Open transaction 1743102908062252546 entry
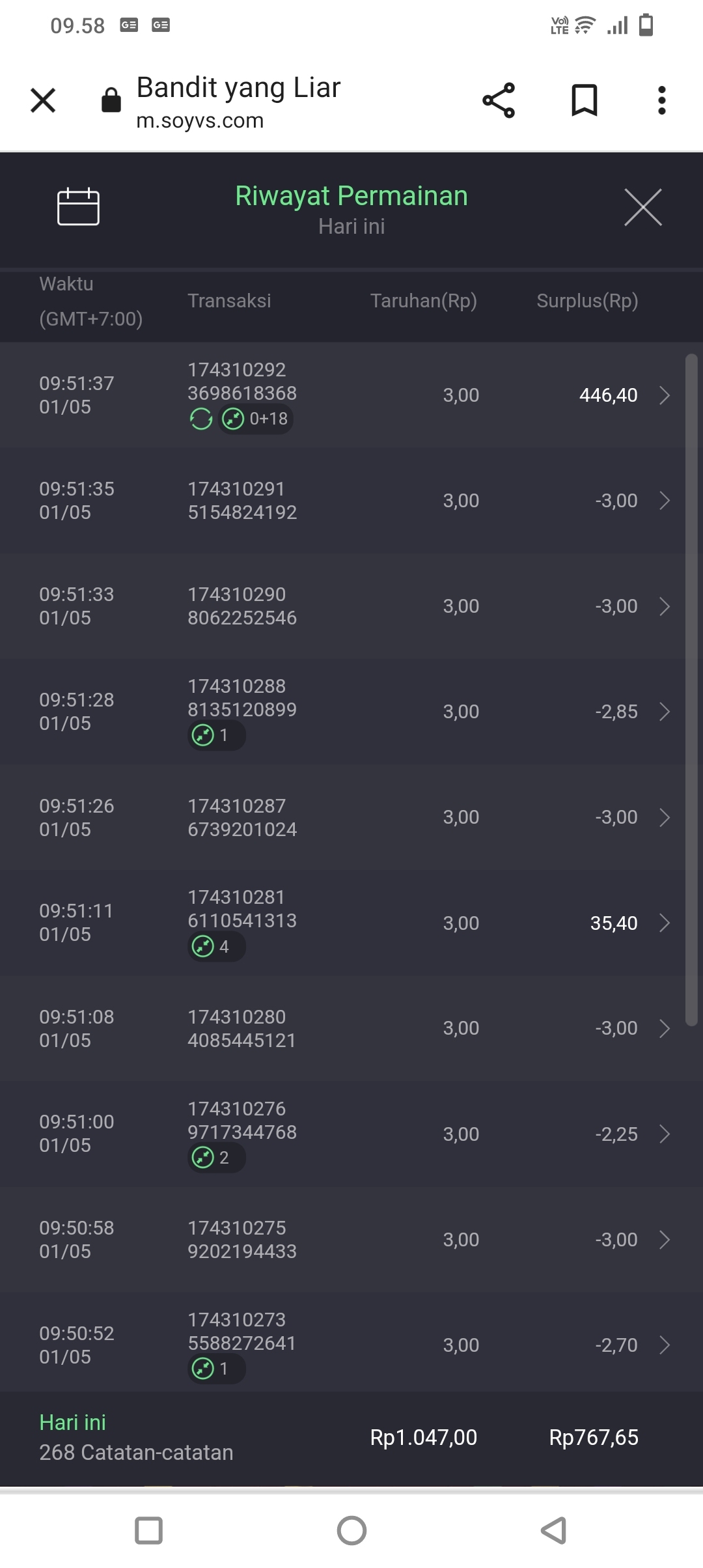 pyautogui.click(x=242, y=606)
